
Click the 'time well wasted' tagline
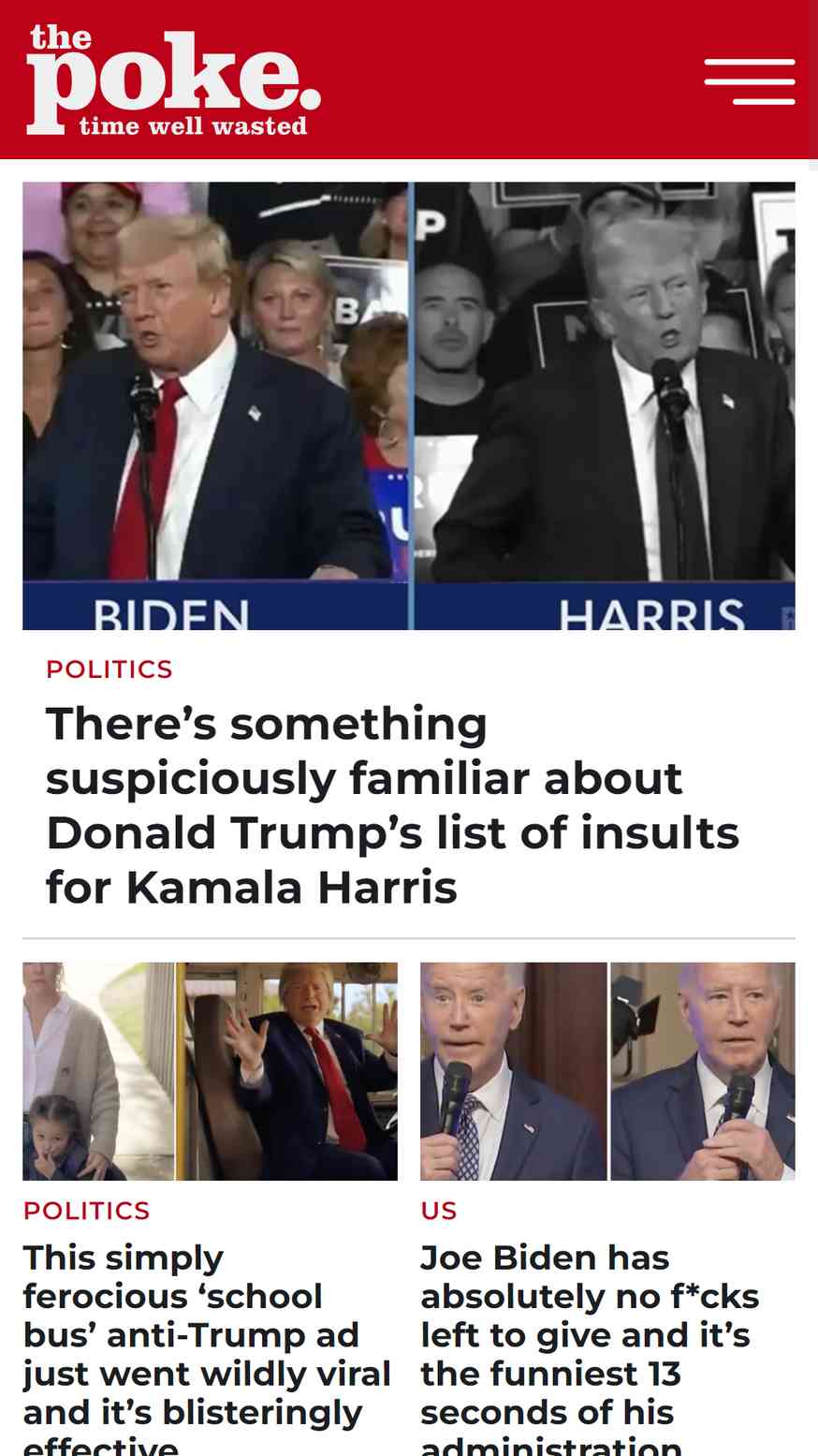pyautogui.click(x=194, y=125)
